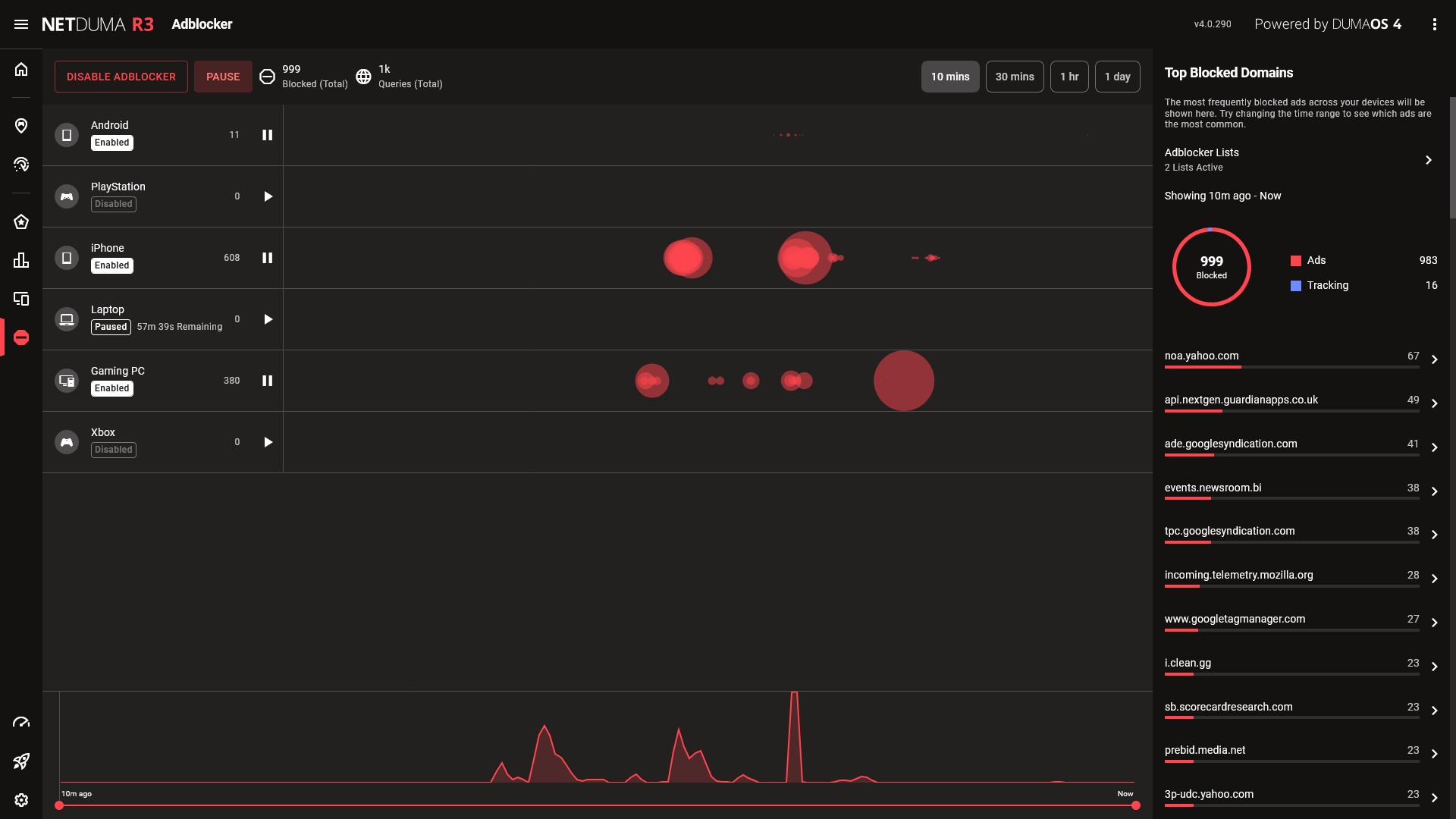
Task: Open the Settings gear in sidebar
Action: click(x=21, y=800)
